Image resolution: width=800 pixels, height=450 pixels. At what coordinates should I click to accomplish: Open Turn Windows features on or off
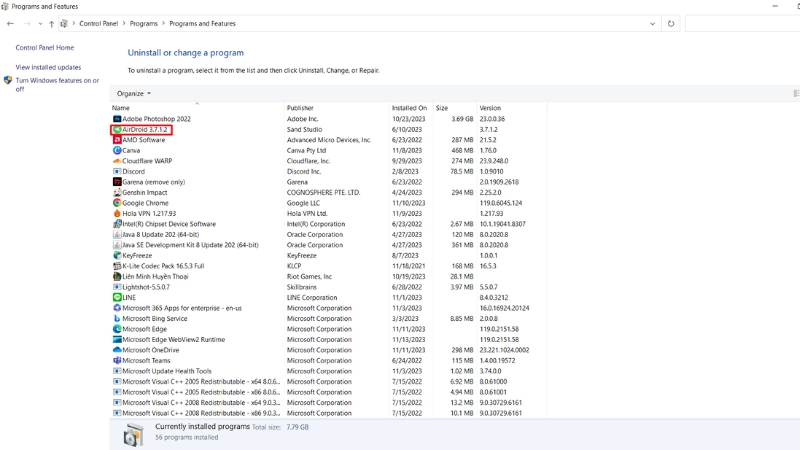point(57,85)
